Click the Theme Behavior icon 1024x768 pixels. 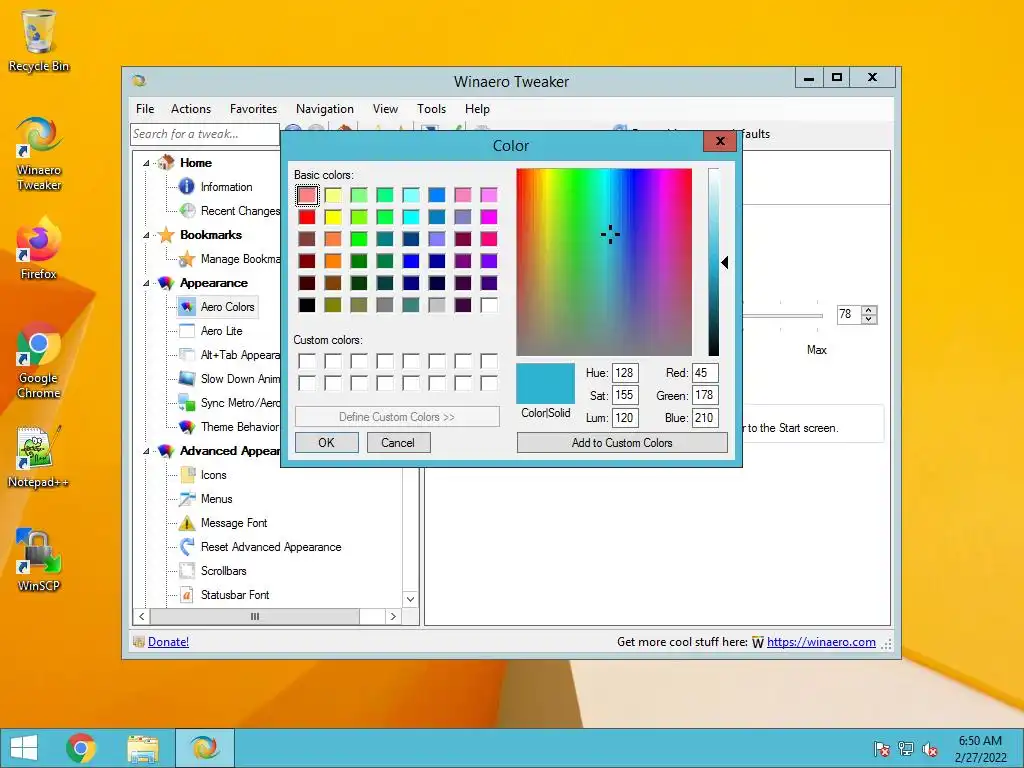click(x=187, y=427)
